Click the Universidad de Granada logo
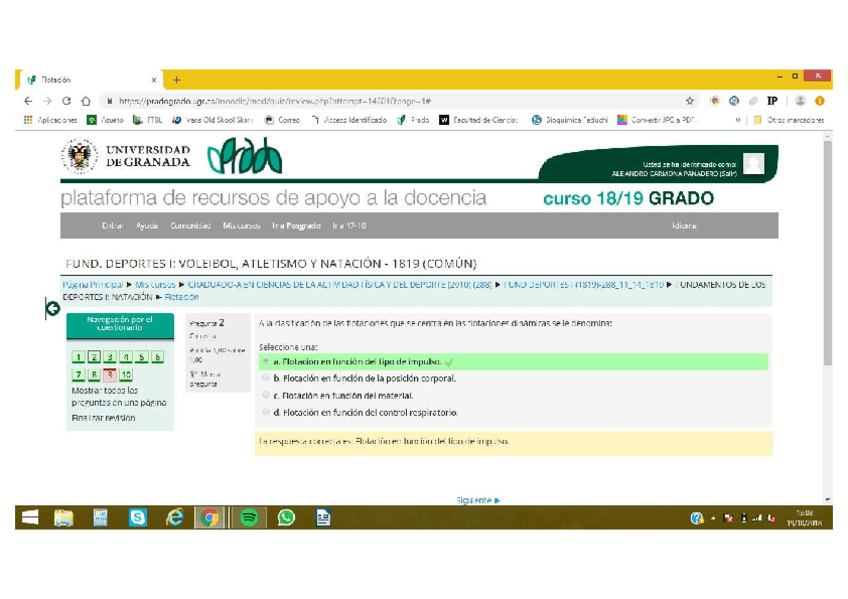The height and width of the screenshot is (599, 848). click(125, 157)
